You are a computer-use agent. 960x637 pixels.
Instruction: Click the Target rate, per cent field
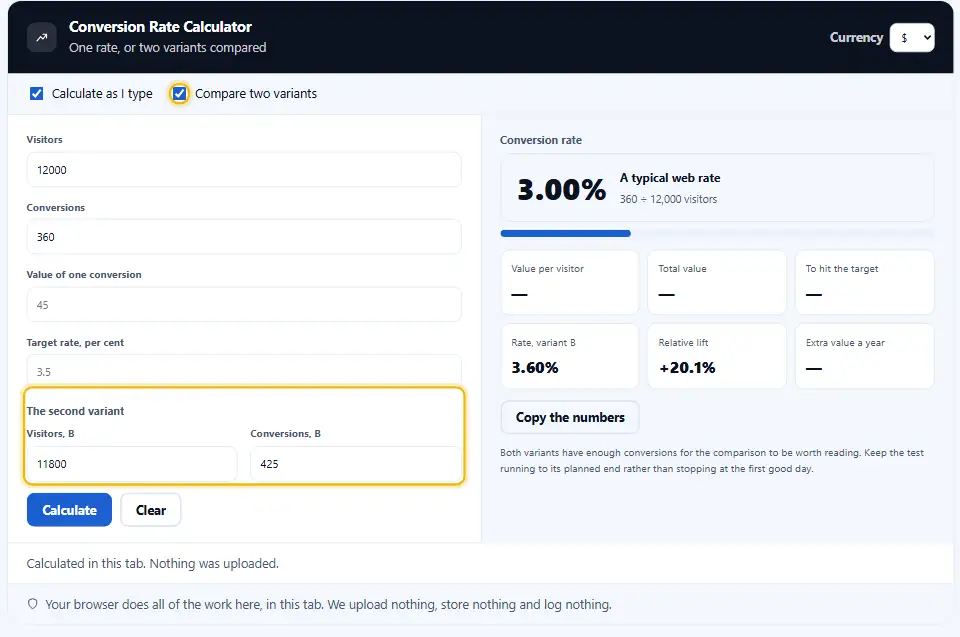[x=244, y=371]
